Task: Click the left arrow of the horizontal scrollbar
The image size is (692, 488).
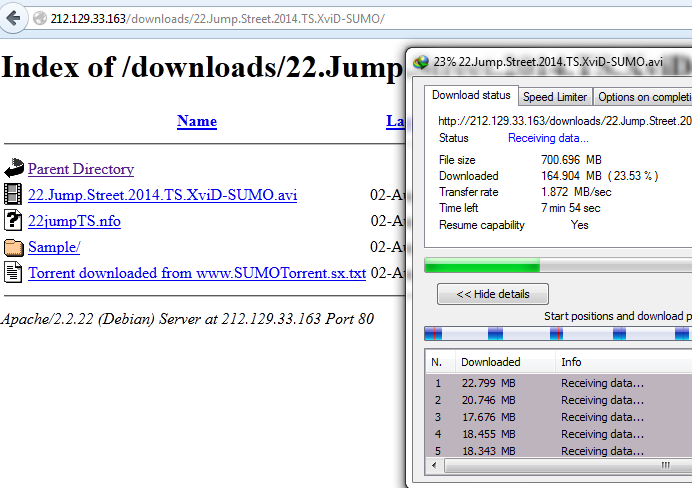Action: pos(435,465)
